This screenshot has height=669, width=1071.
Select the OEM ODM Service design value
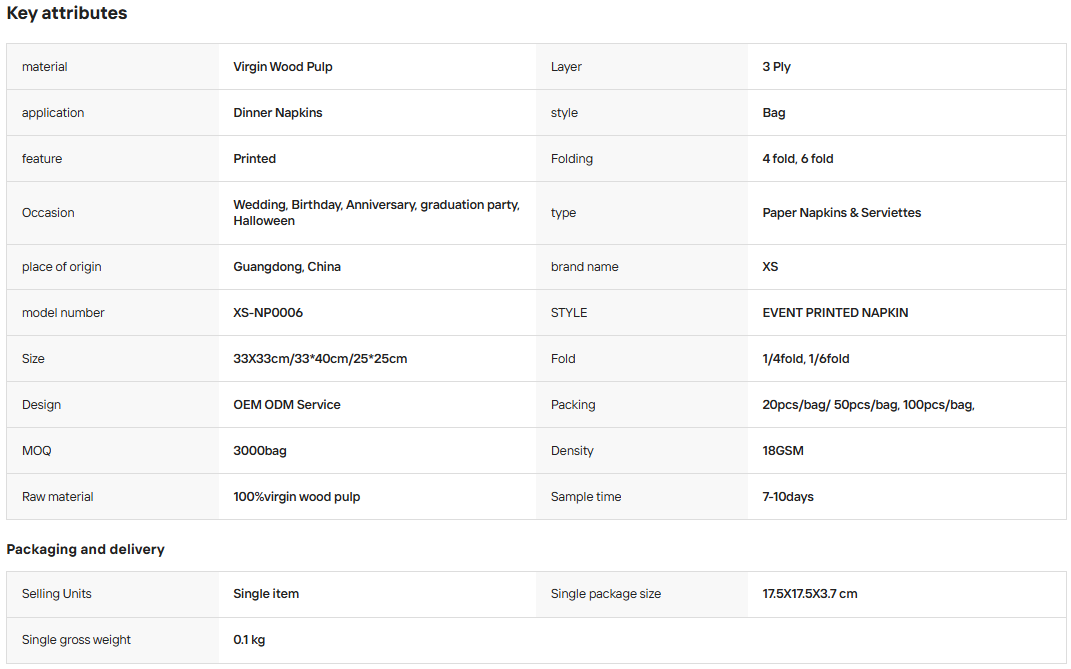(x=287, y=405)
